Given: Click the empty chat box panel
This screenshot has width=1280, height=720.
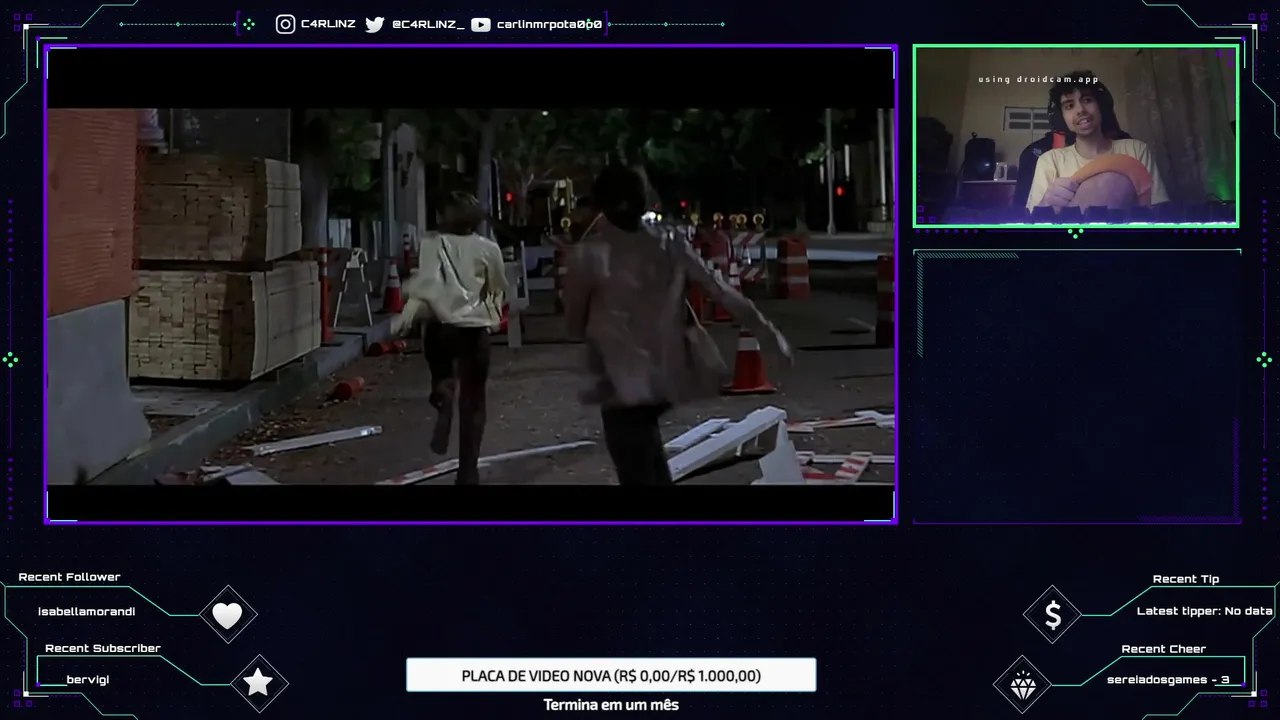Looking at the screenshot, I should point(1077,386).
